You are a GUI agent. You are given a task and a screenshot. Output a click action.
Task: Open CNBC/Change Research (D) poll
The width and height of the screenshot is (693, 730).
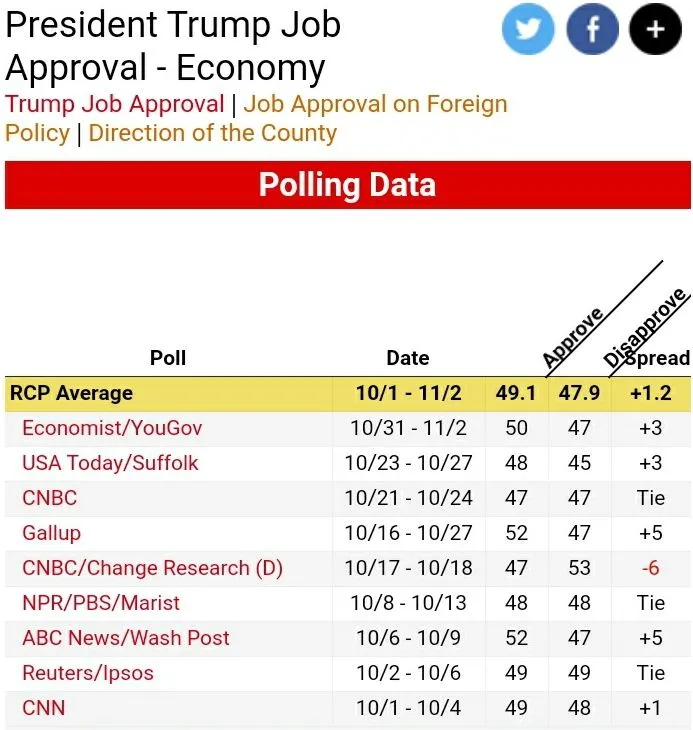(x=152, y=568)
